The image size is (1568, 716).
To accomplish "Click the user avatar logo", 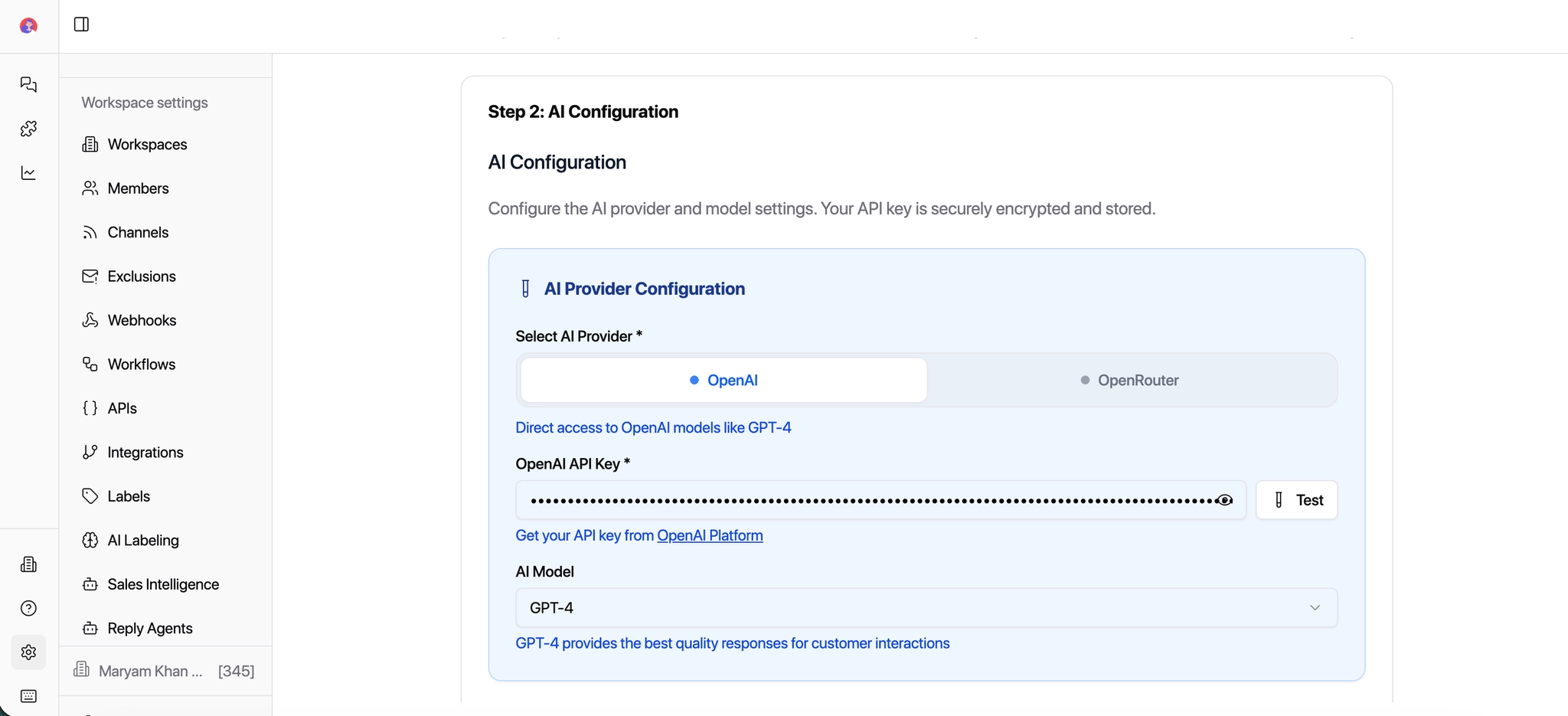I will coord(28,26).
